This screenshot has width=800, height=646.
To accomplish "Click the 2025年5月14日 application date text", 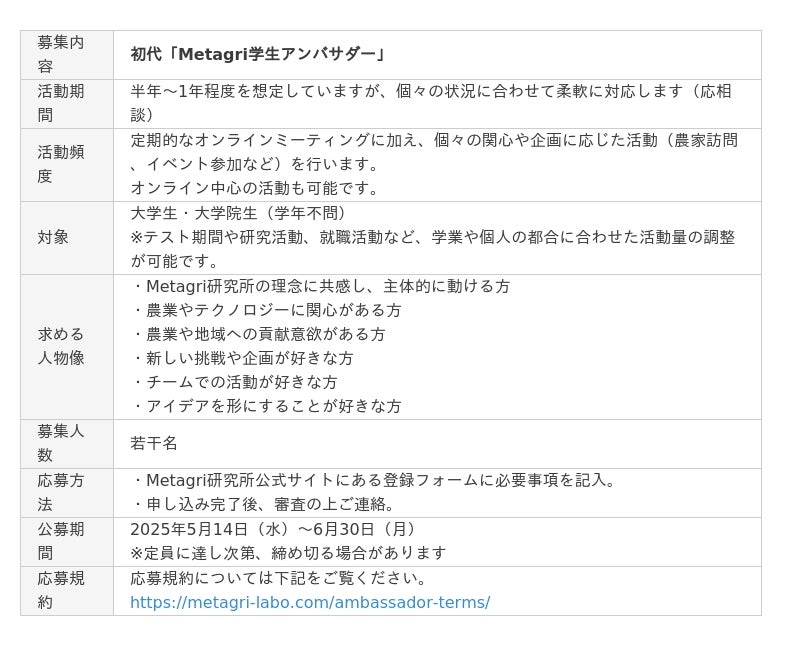I will pos(189,530).
